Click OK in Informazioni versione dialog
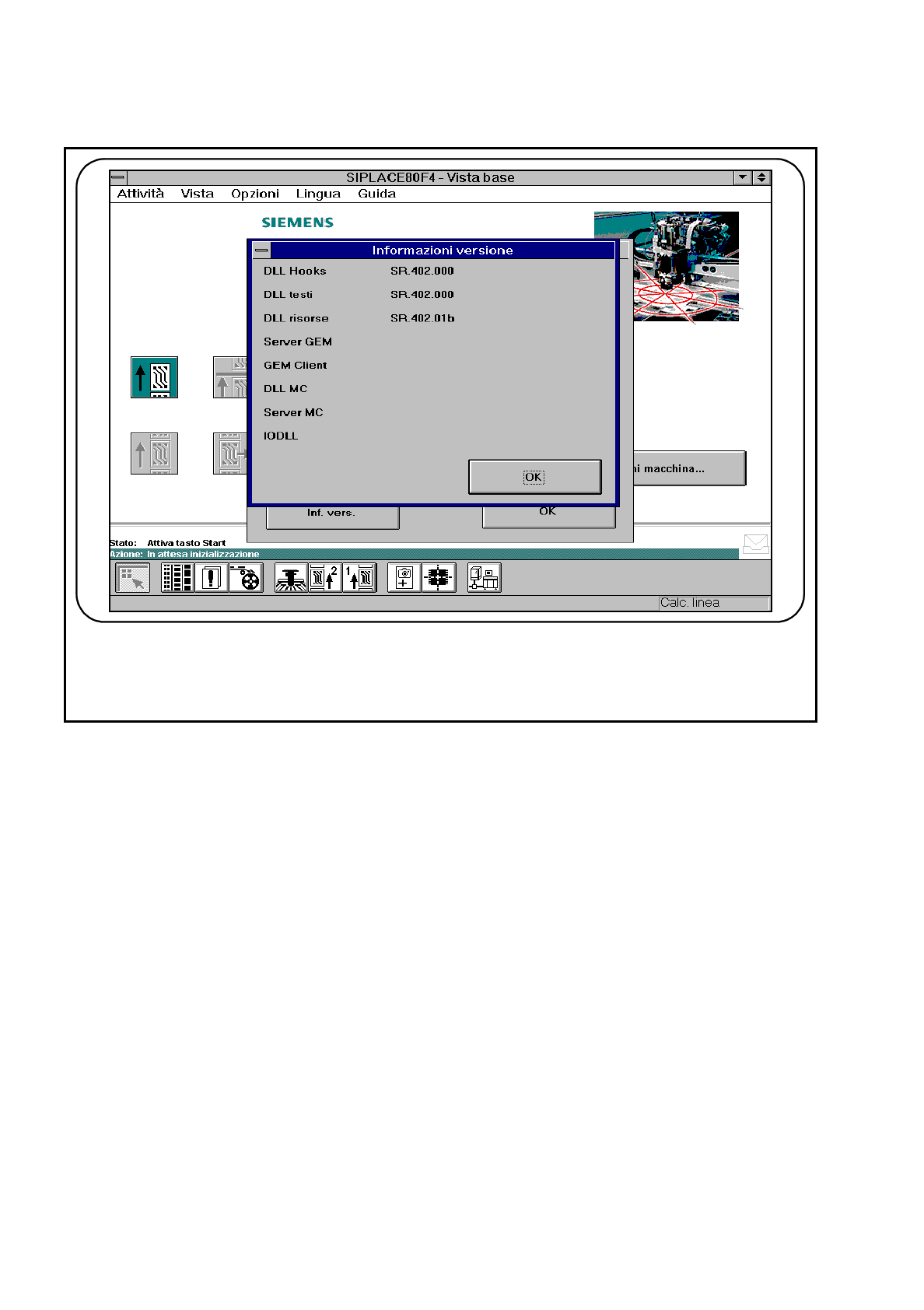Image resolution: width=924 pixels, height=1310 pixels. [535, 477]
